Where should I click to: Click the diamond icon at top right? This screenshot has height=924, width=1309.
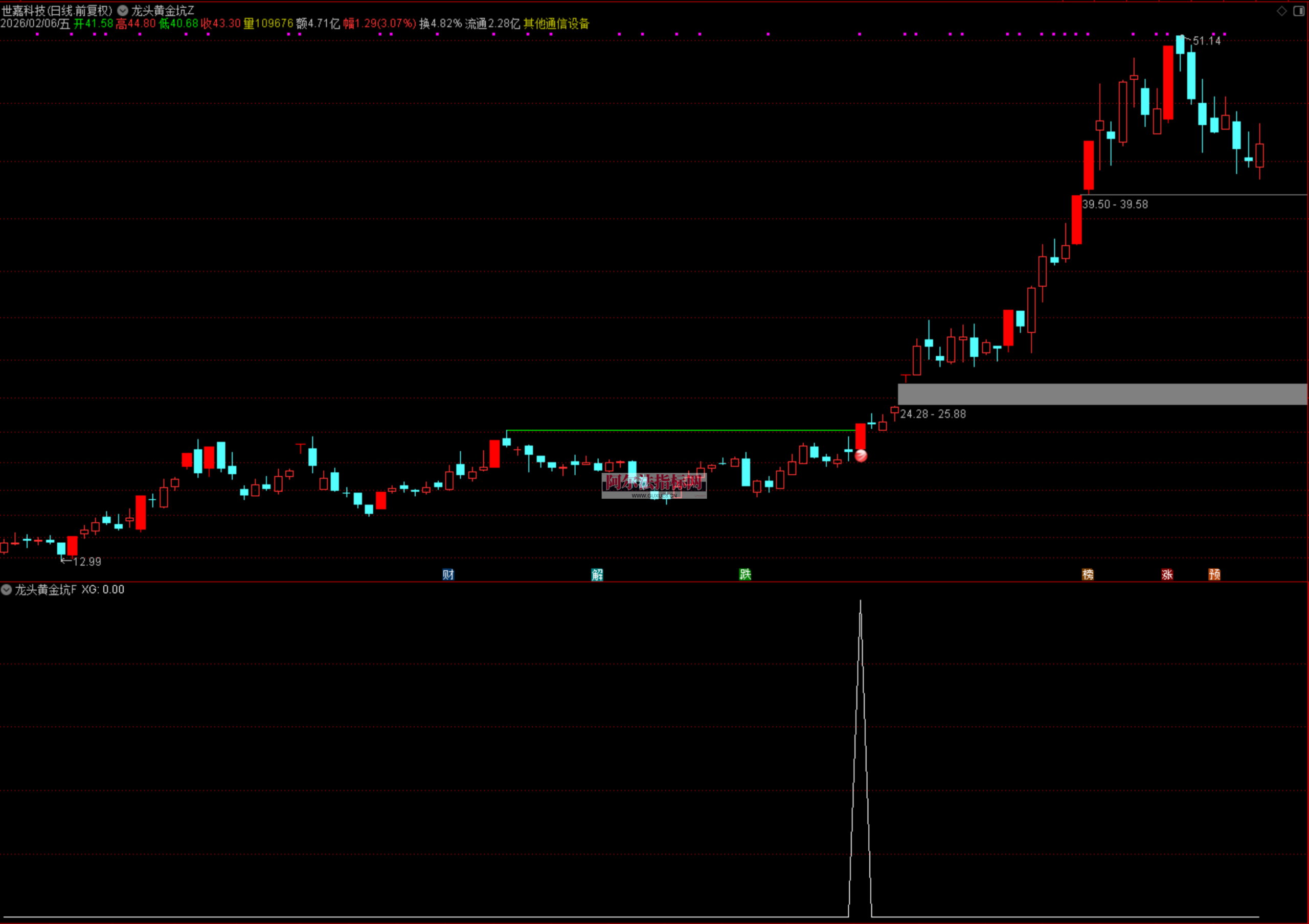coord(1281,11)
